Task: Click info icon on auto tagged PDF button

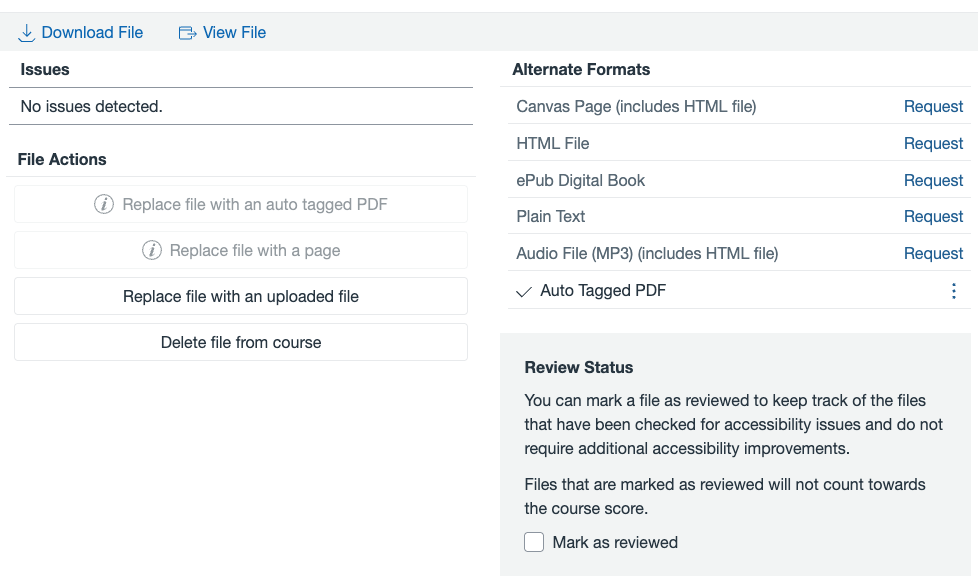Action: [104, 204]
